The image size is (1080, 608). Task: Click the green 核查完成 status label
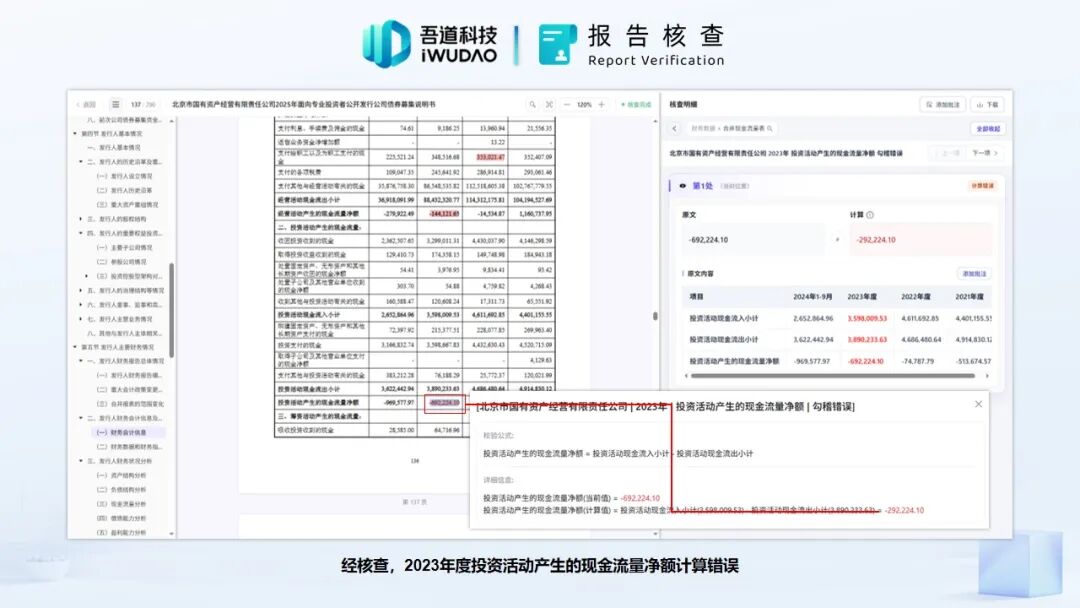point(636,105)
